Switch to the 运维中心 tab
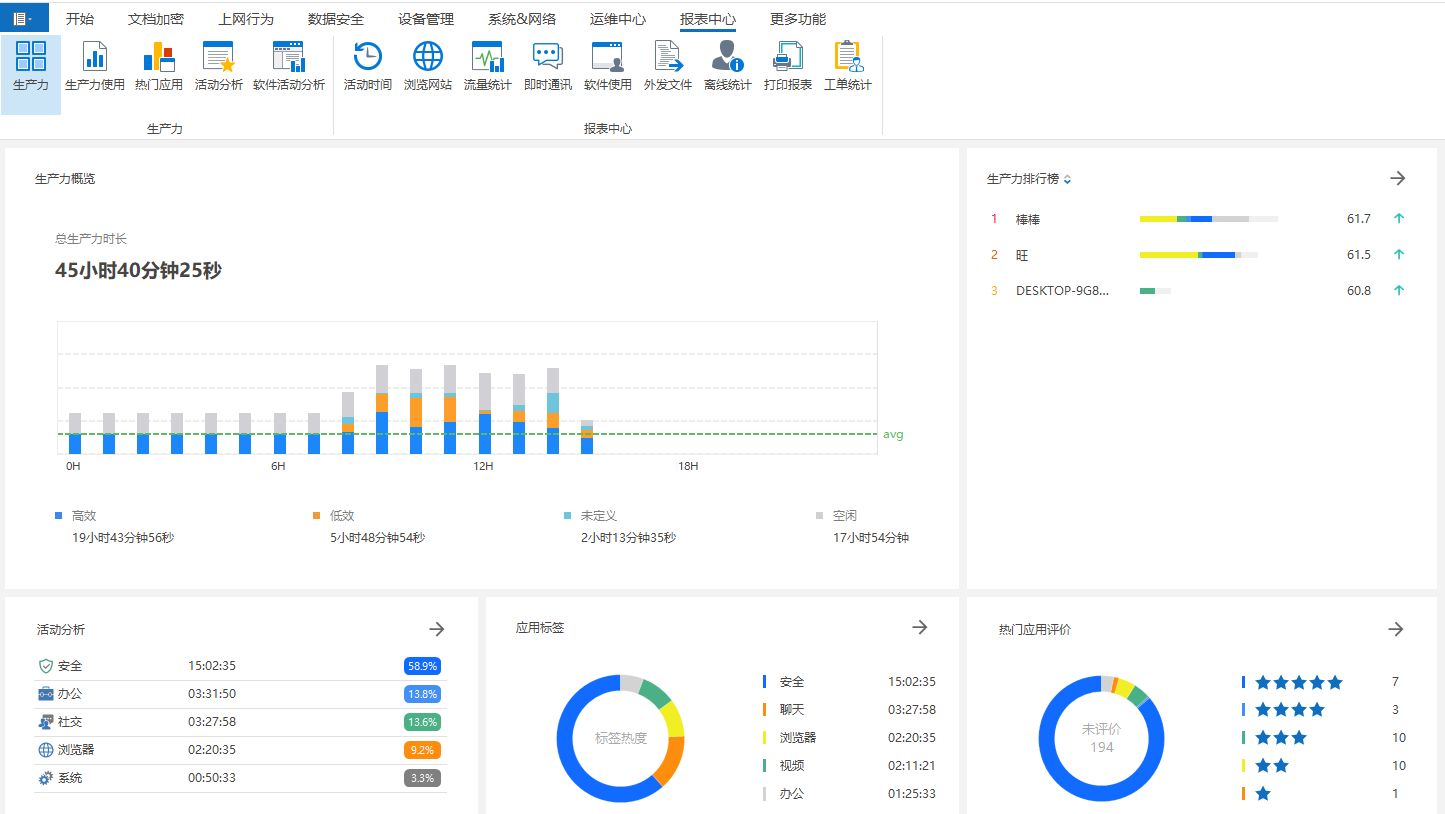The height and width of the screenshot is (814, 1445). click(618, 19)
